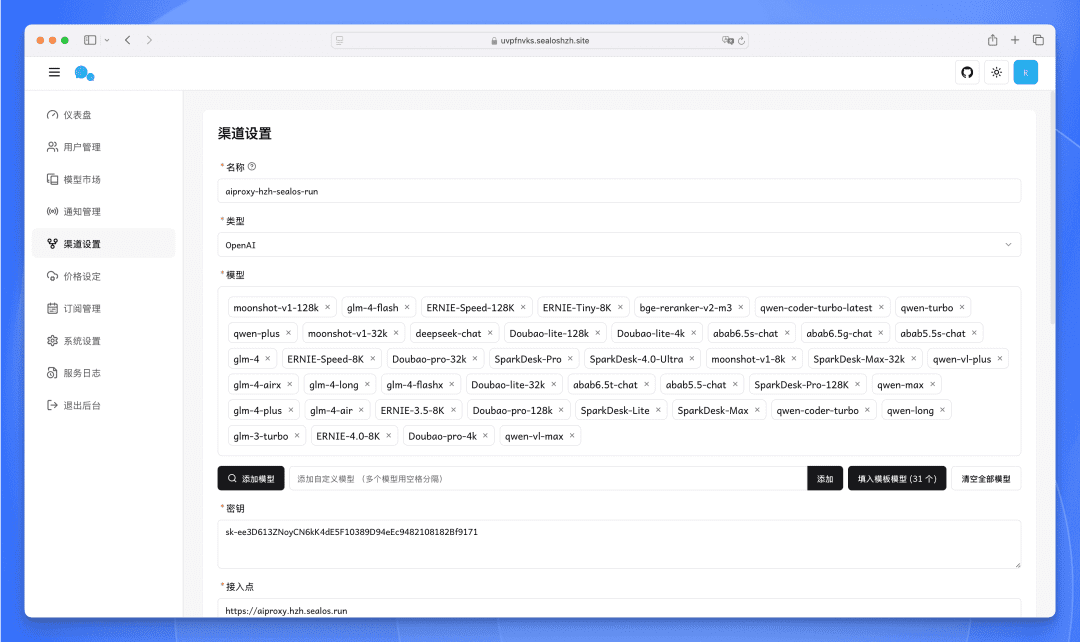Remove the SparkDesk-Lite model tag
This screenshot has width=1080, height=642.
(658, 410)
